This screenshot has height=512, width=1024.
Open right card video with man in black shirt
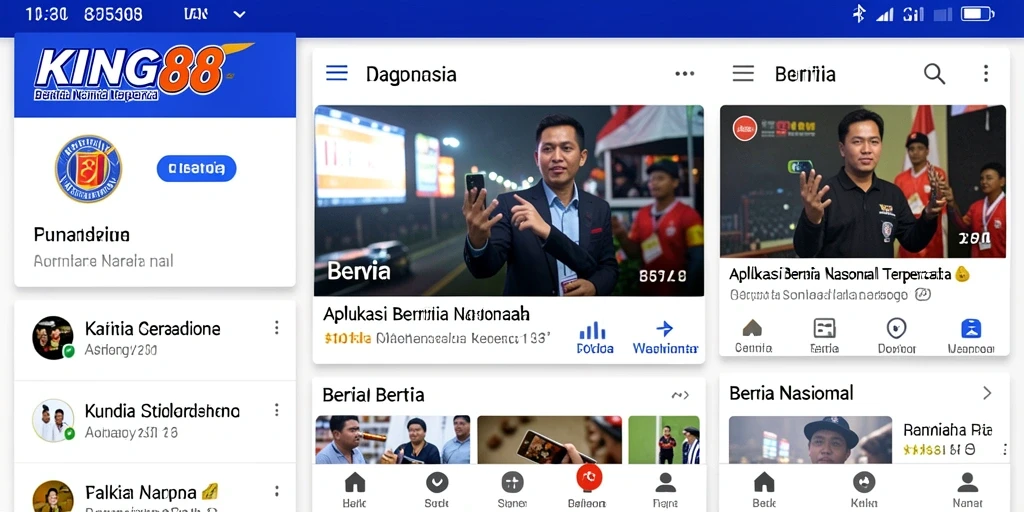pyautogui.click(x=863, y=181)
